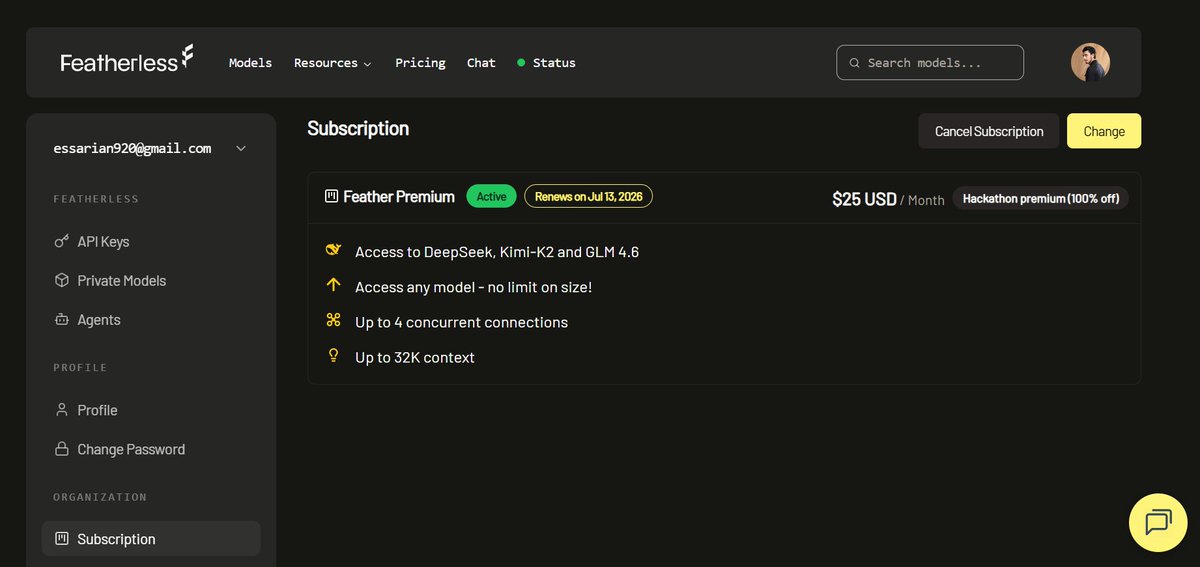
Task: Click the cube icon beside Private Models
Action: point(61,280)
